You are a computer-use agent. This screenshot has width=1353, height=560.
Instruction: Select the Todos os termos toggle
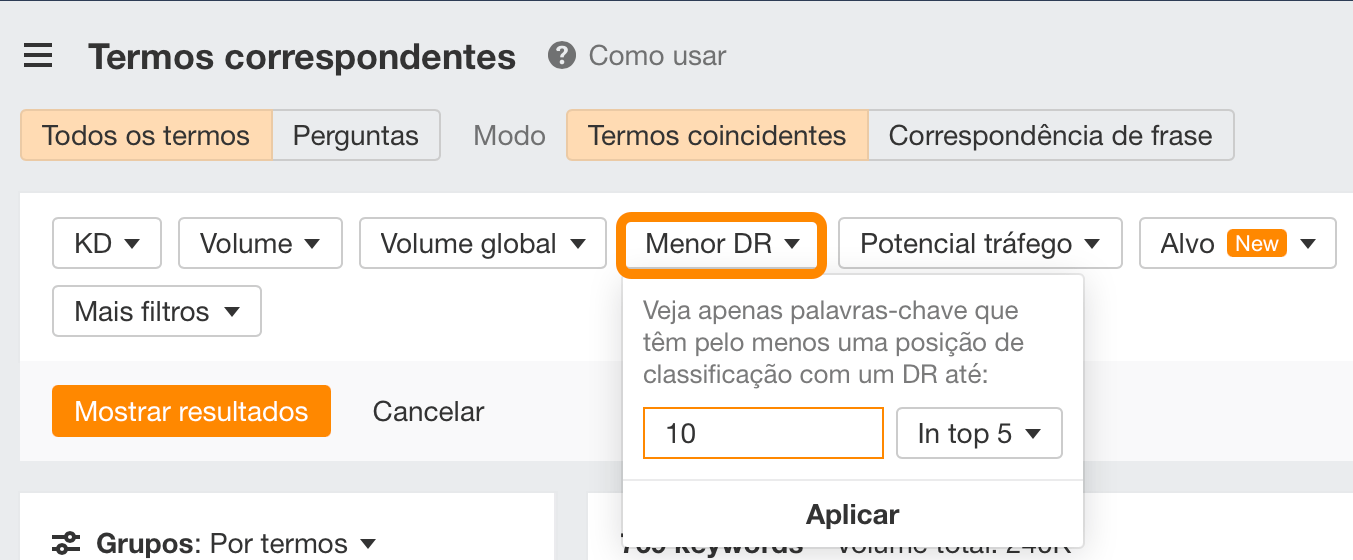coord(146,135)
